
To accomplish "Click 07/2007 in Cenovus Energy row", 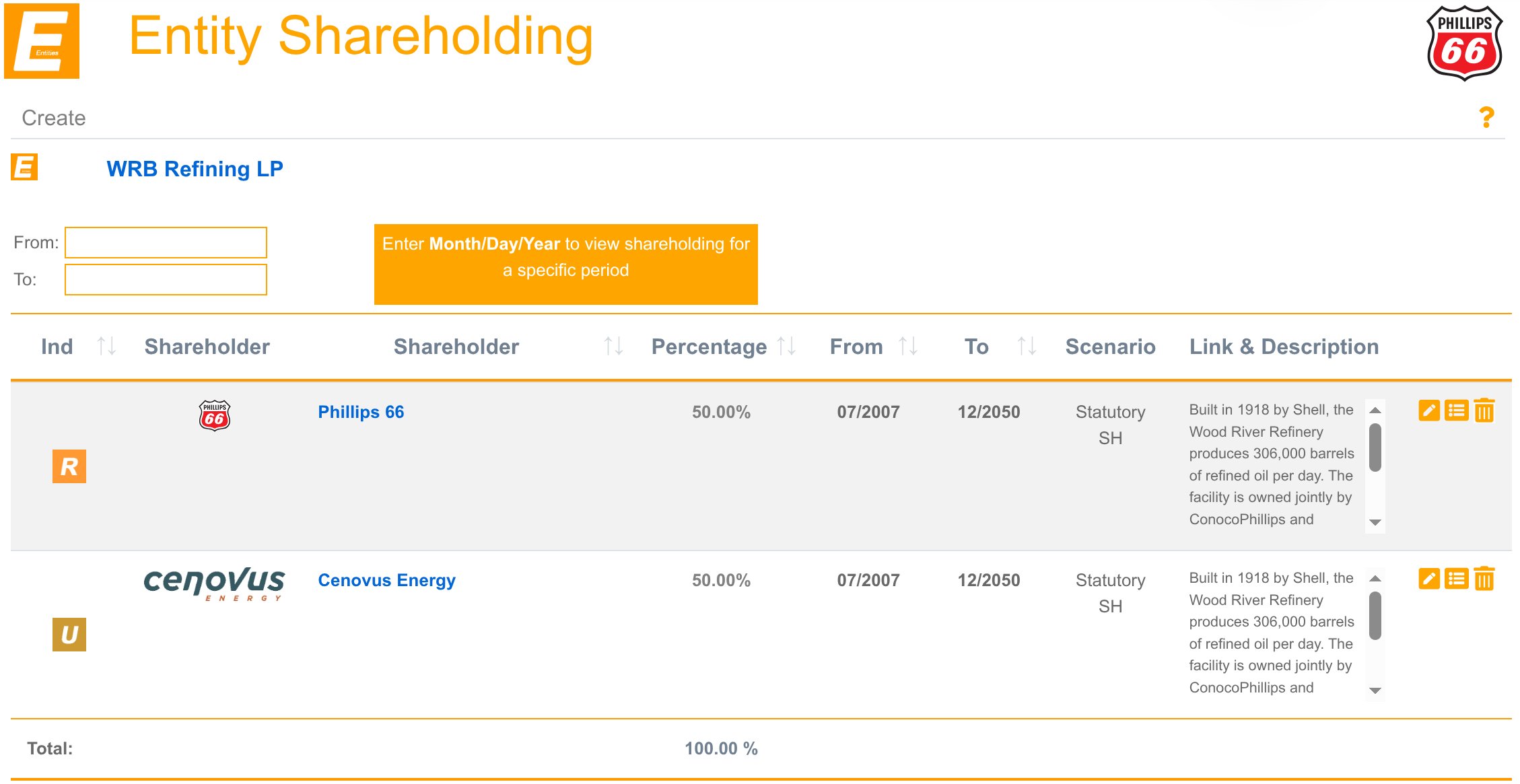I will click(x=868, y=580).
